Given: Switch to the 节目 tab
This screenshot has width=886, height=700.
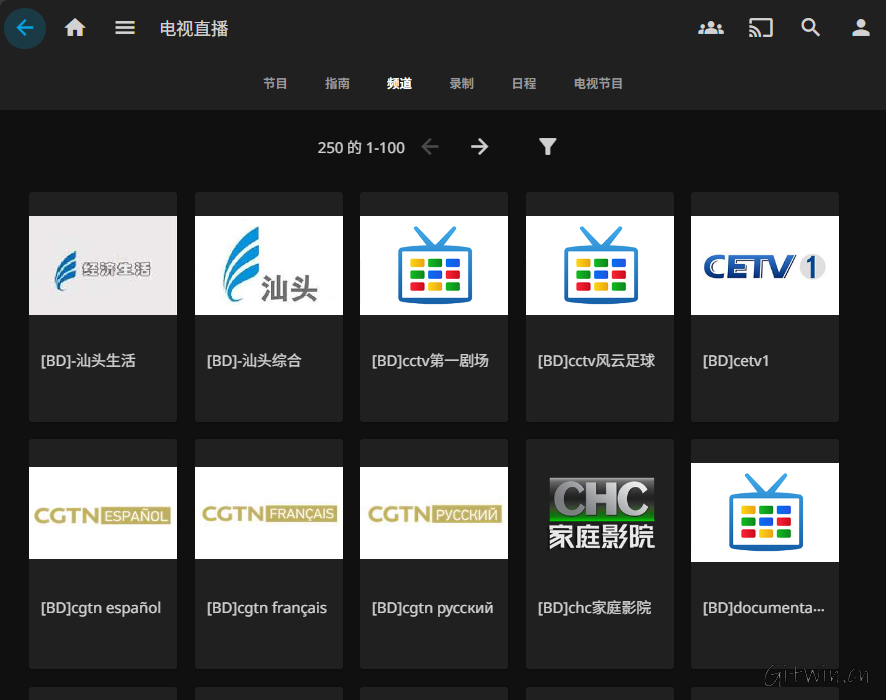Looking at the screenshot, I should [275, 84].
